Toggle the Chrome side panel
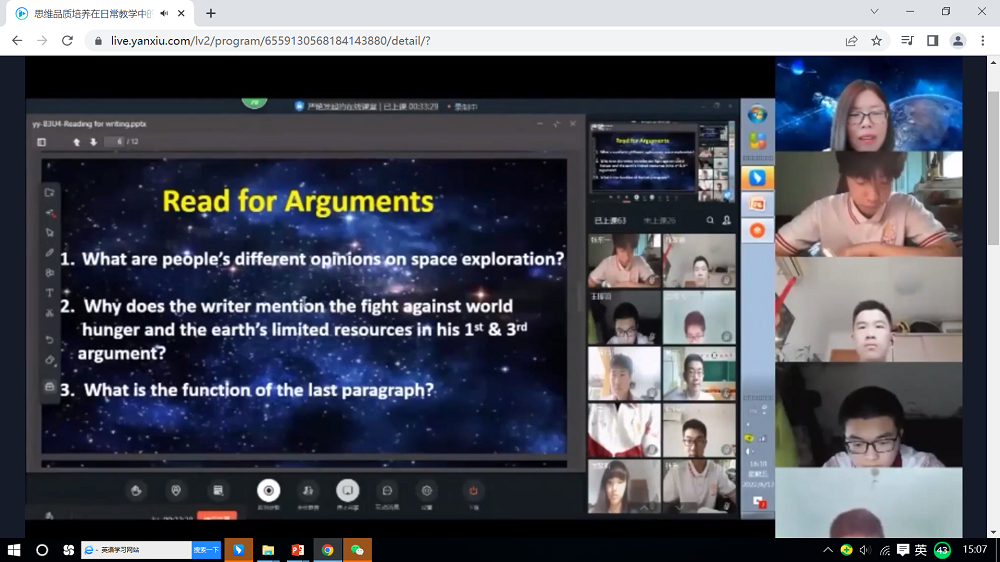This screenshot has height=562, width=1000. click(932, 41)
